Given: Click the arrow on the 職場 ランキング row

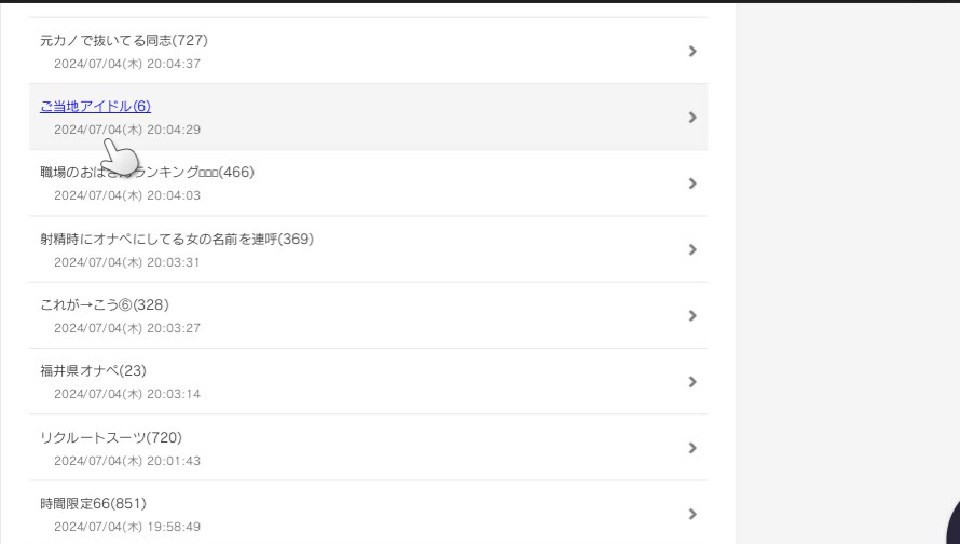Looking at the screenshot, I should 692,183.
